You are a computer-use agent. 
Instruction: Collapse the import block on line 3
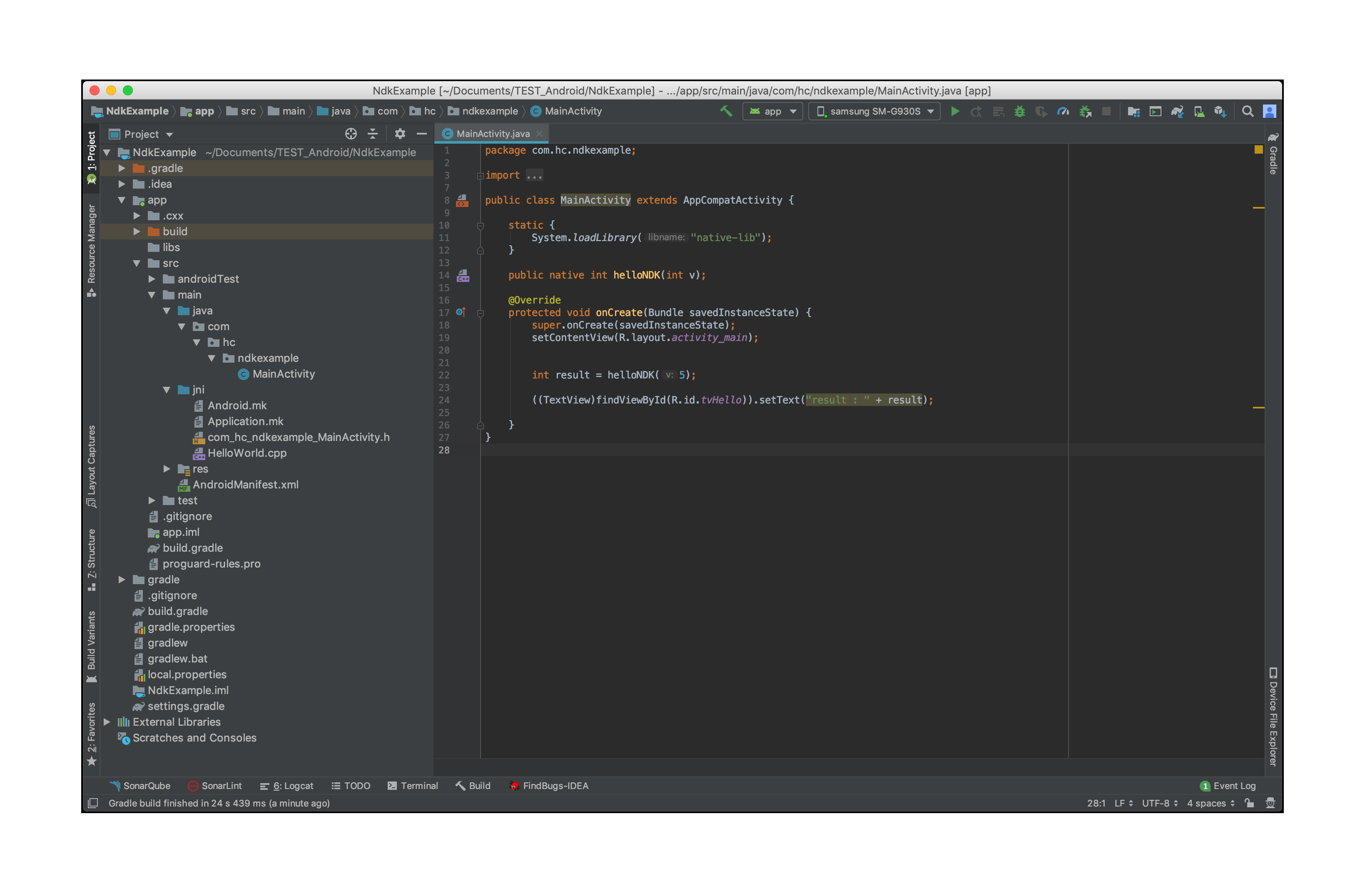(480, 176)
